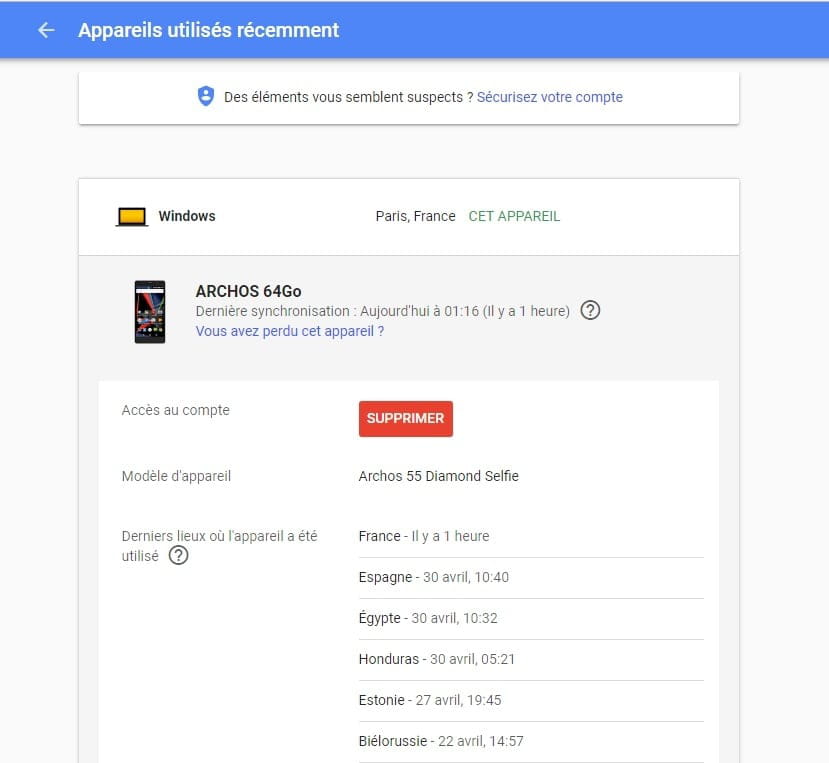
Task: Click the "Modèle d'appareil" label
Action: [x=176, y=476]
